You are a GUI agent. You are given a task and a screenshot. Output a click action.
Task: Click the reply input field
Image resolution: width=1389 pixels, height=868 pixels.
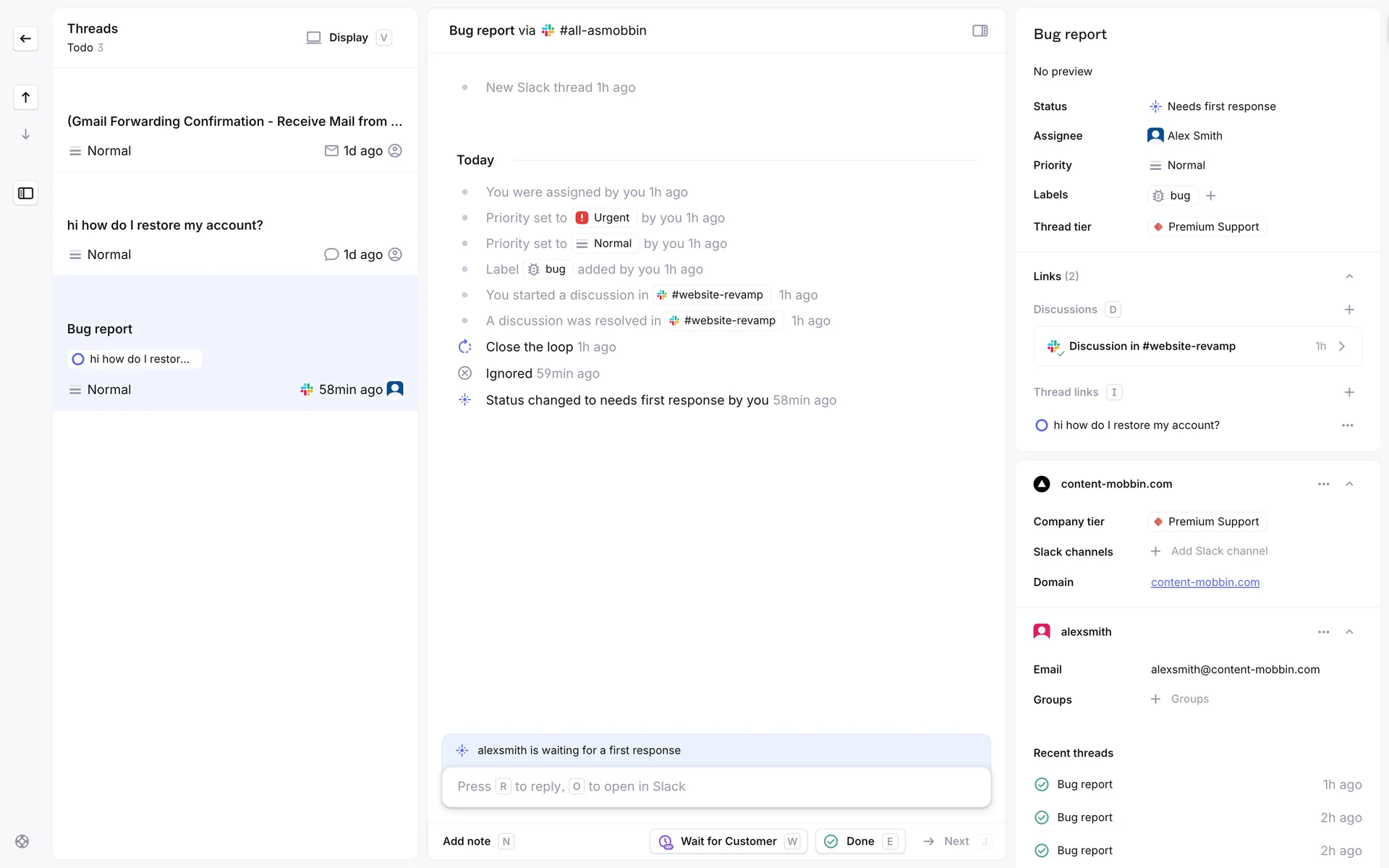coord(715,786)
